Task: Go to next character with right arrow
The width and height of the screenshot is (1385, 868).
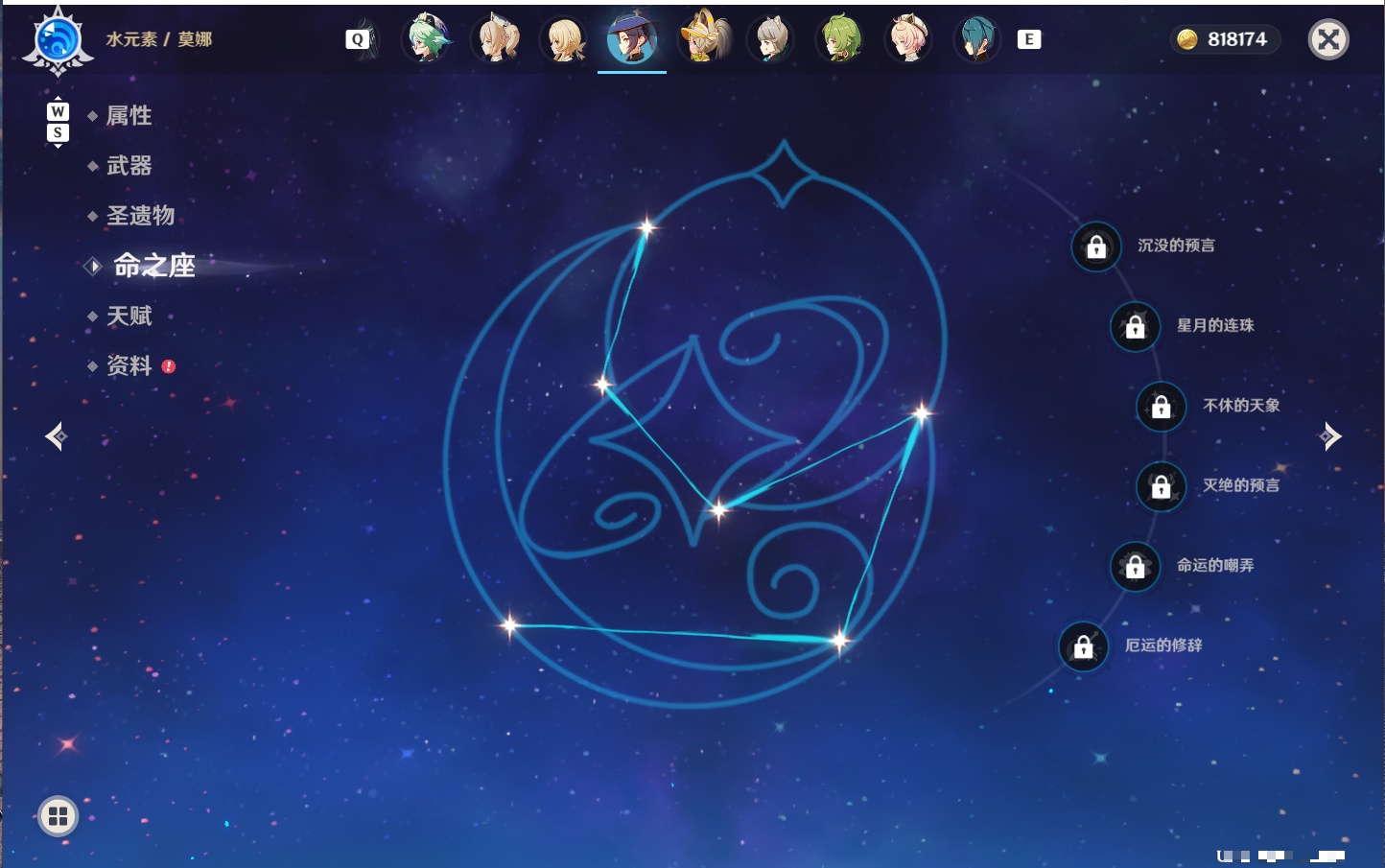Action: click(1329, 436)
